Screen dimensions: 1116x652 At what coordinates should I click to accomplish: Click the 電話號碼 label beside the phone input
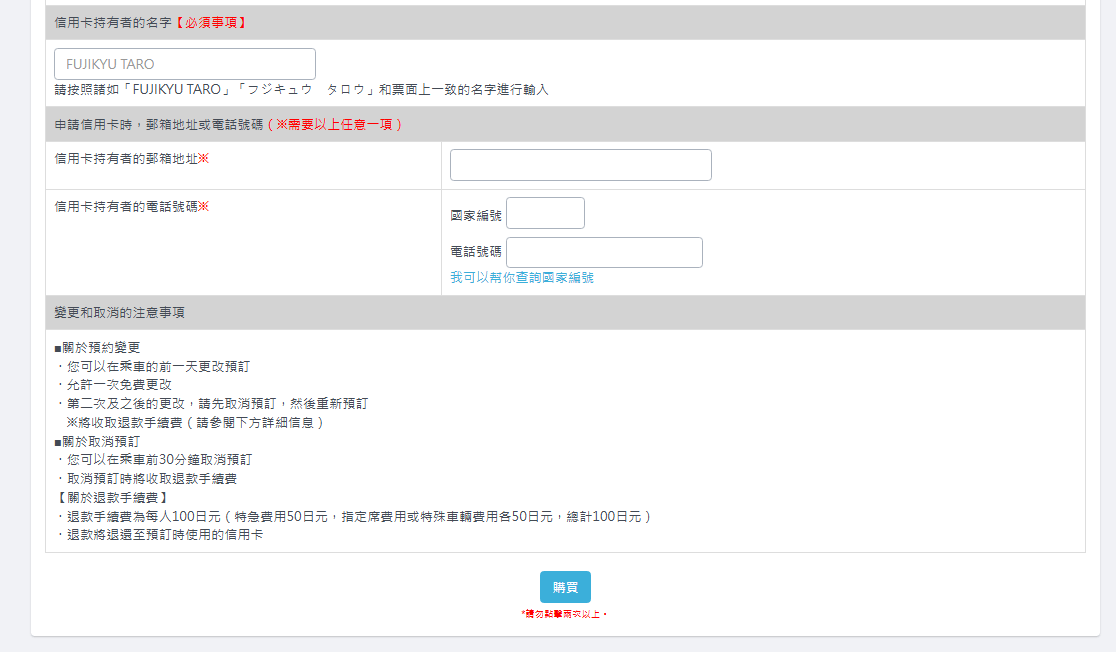tap(476, 252)
